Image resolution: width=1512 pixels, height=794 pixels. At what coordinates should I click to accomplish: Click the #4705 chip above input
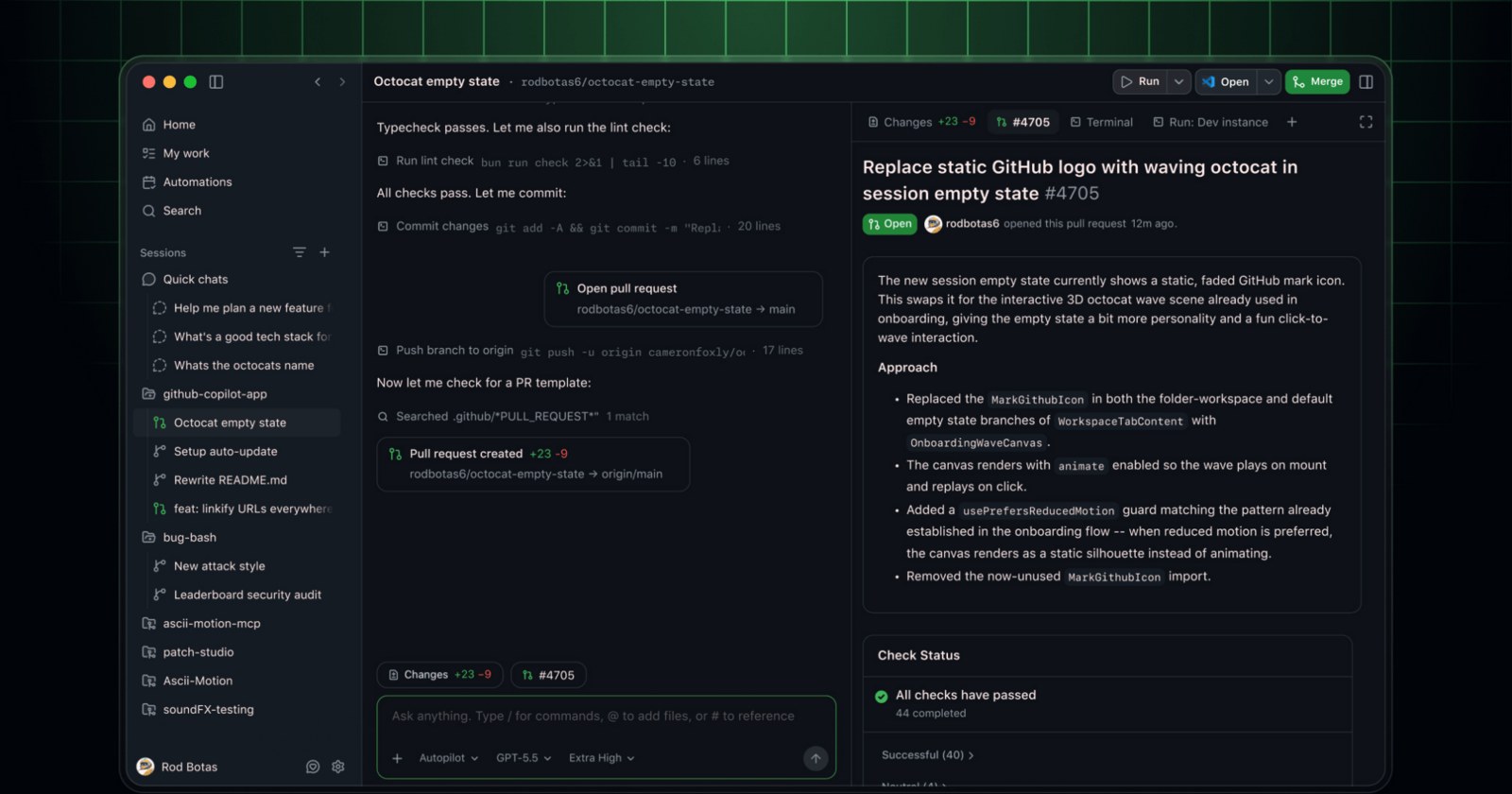(x=548, y=675)
